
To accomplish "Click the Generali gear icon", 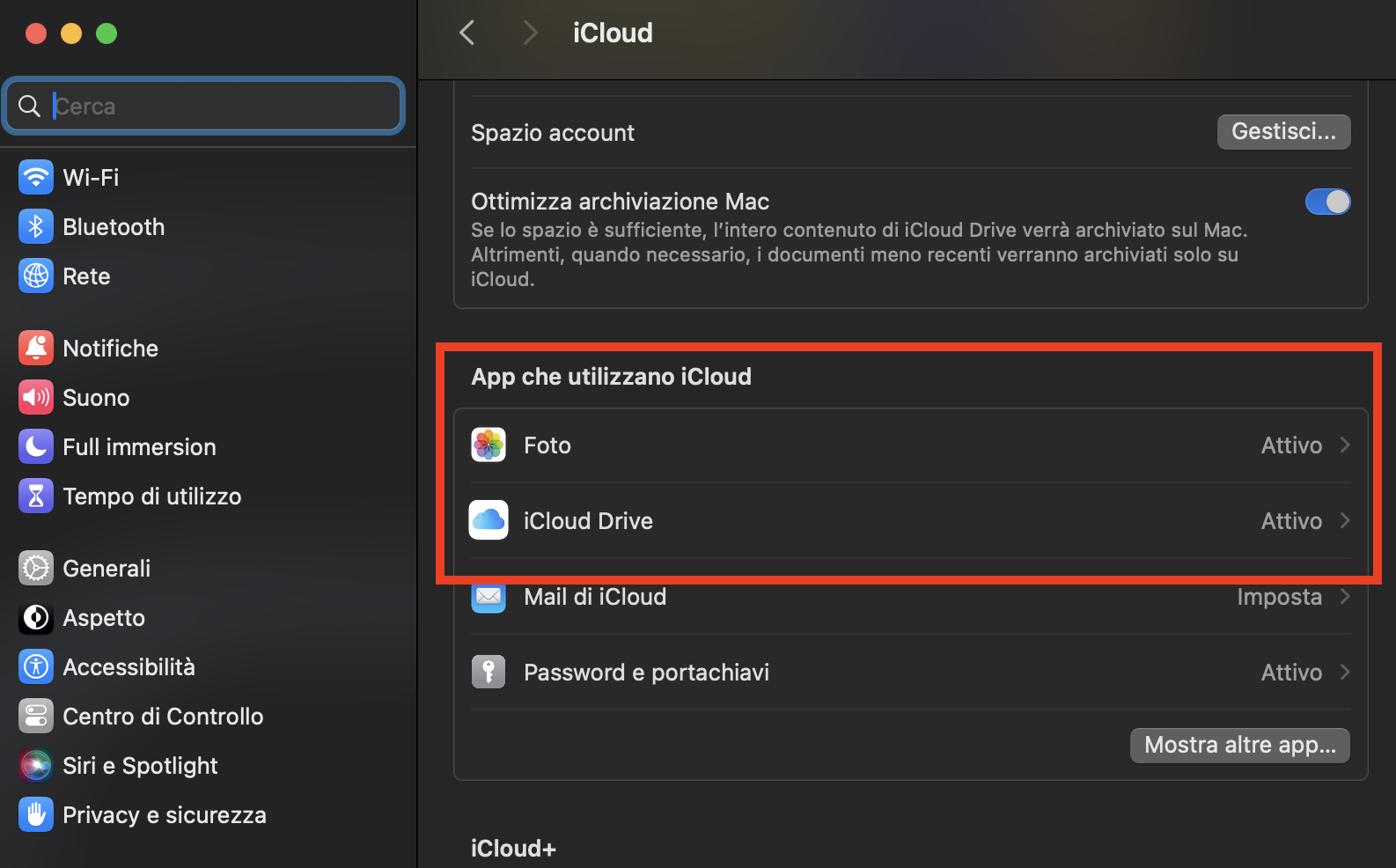I will (36, 568).
